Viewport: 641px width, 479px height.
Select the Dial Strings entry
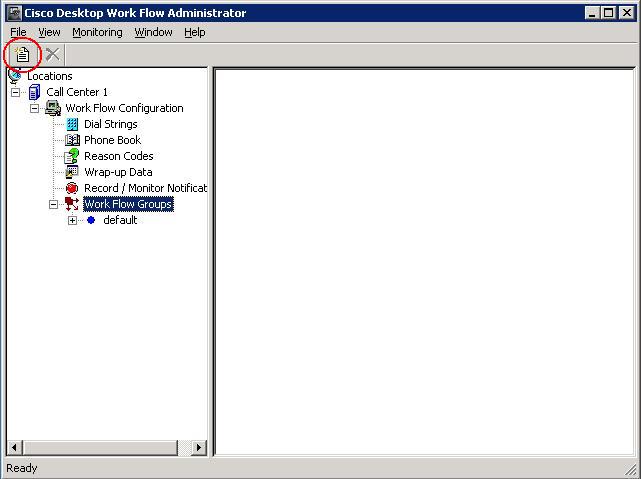(110, 124)
